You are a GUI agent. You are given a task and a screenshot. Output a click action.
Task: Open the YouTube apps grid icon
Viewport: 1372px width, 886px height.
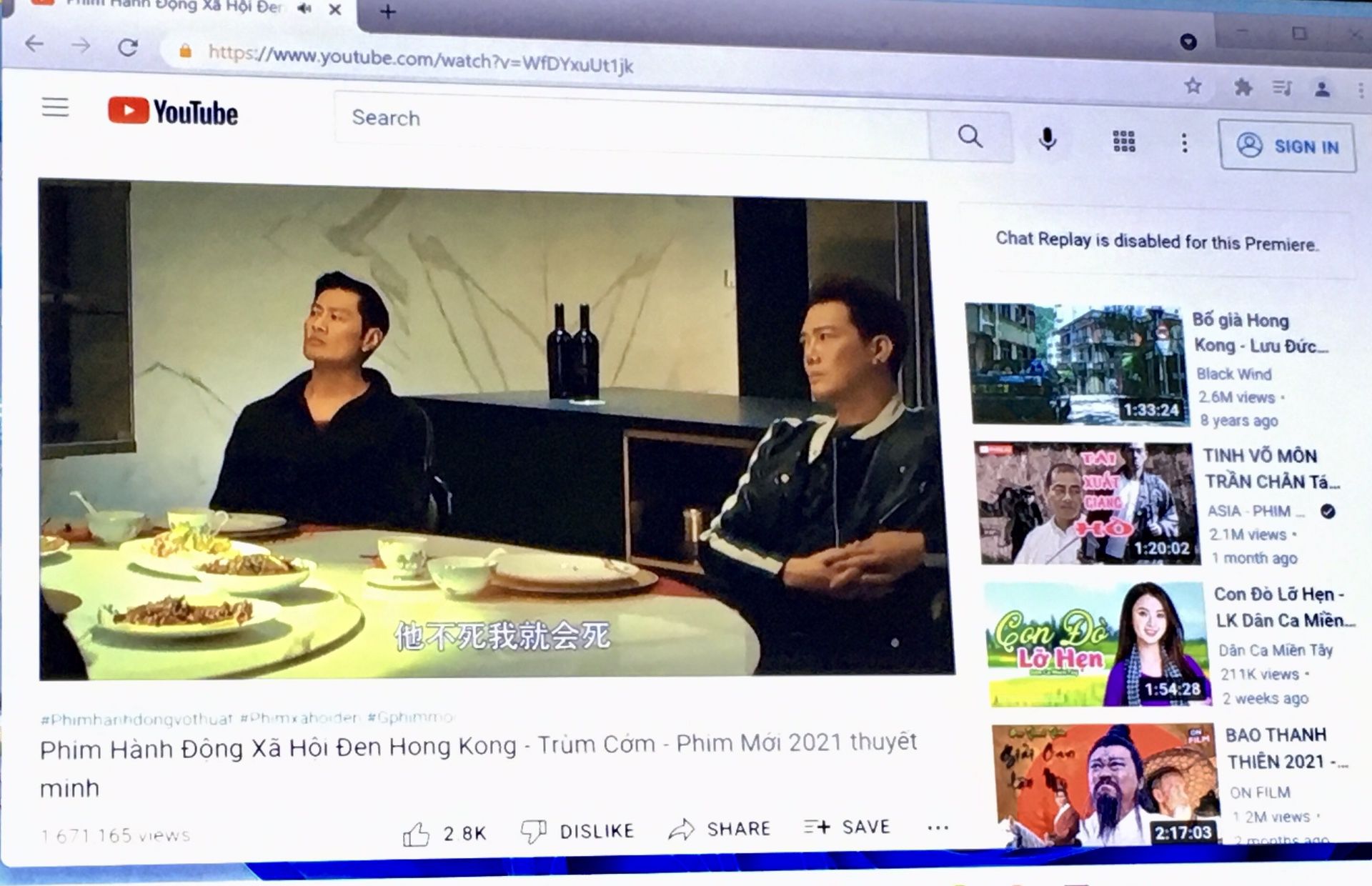click(1123, 141)
